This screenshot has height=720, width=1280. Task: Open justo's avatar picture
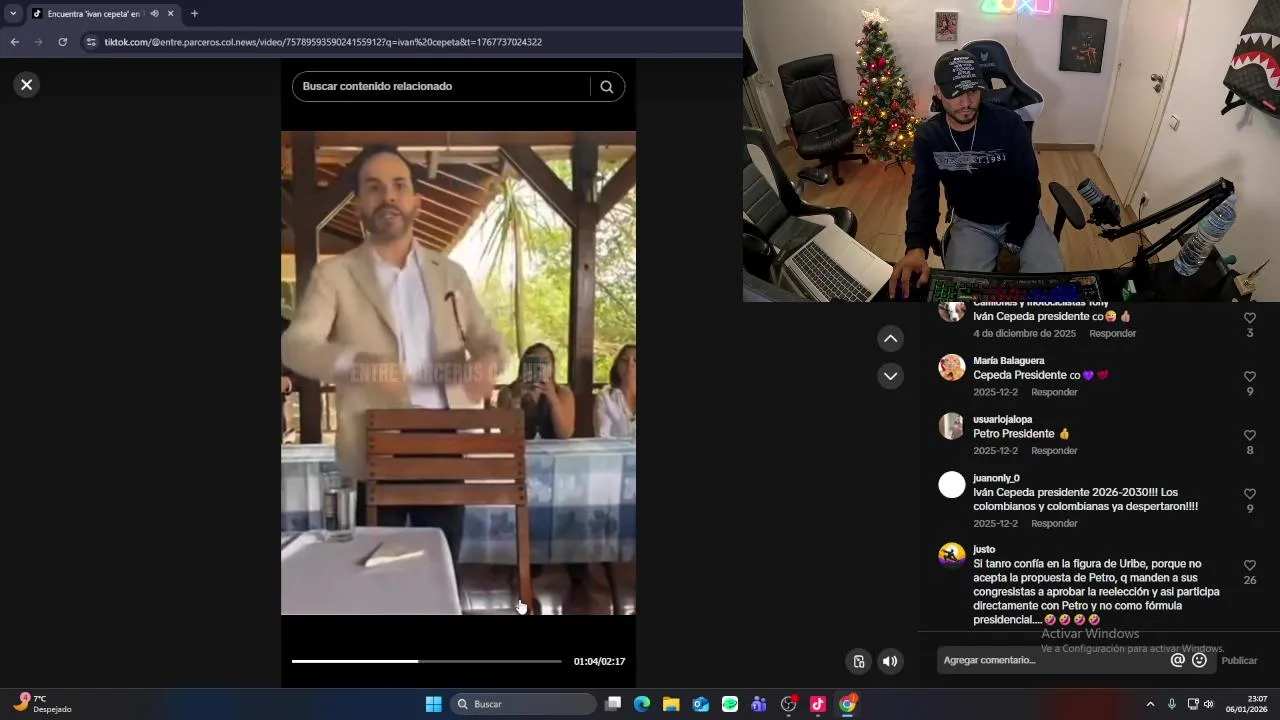click(951, 556)
